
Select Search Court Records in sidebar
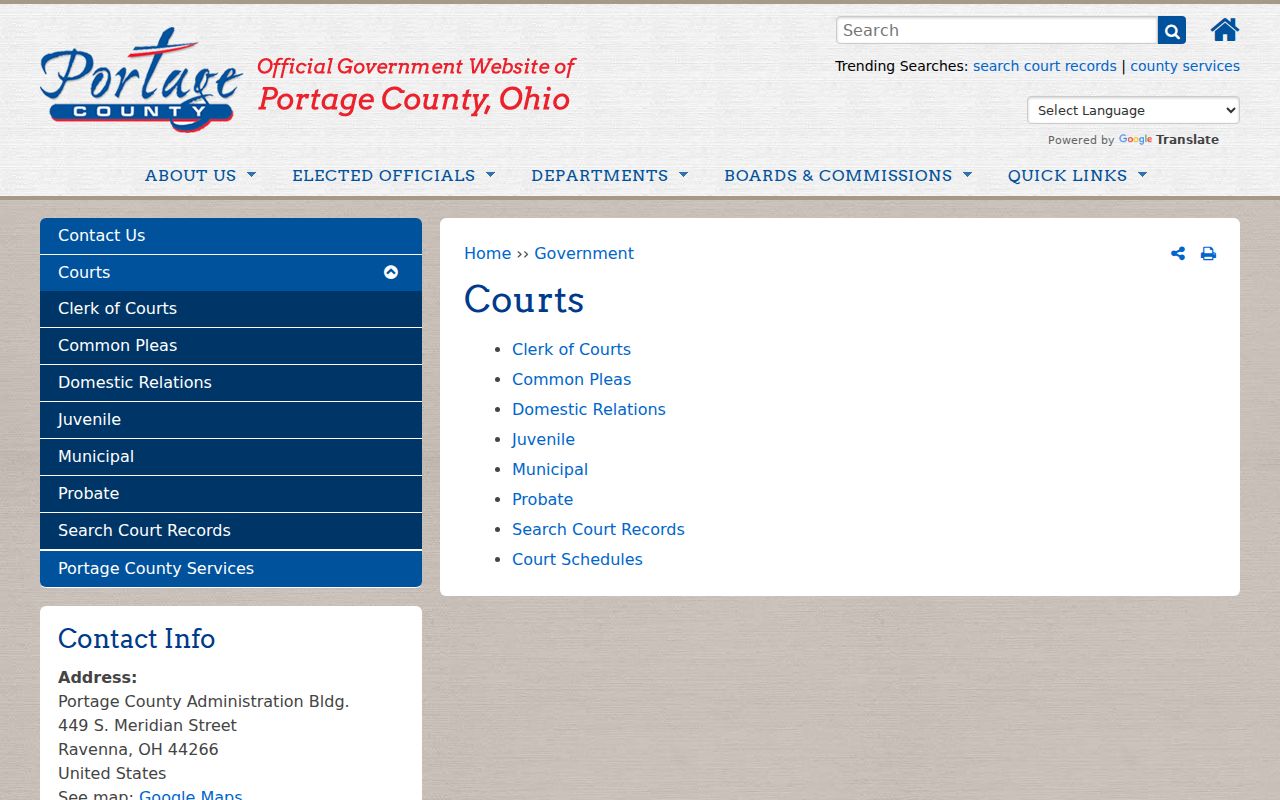pos(231,531)
